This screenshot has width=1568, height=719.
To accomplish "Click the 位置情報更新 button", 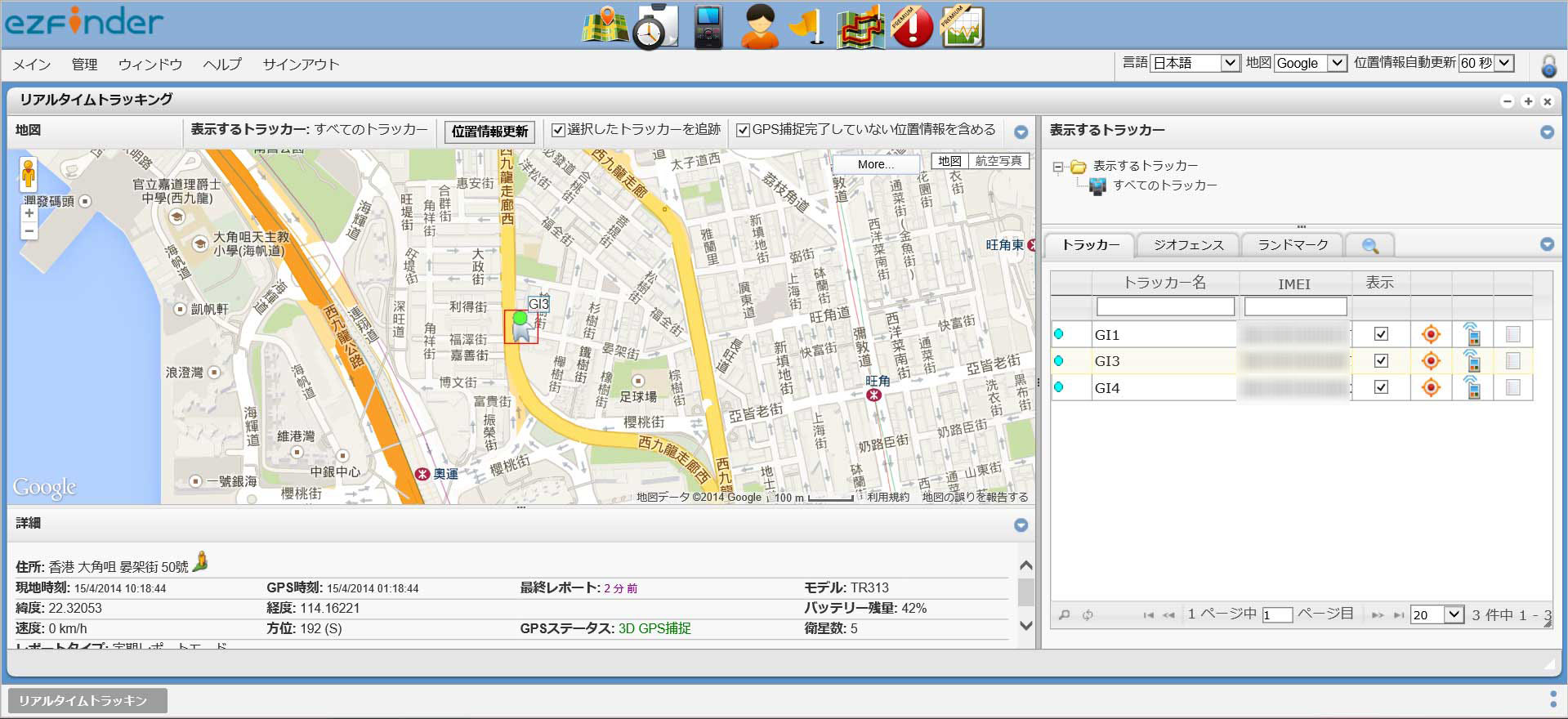I will pyautogui.click(x=489, y=132).
